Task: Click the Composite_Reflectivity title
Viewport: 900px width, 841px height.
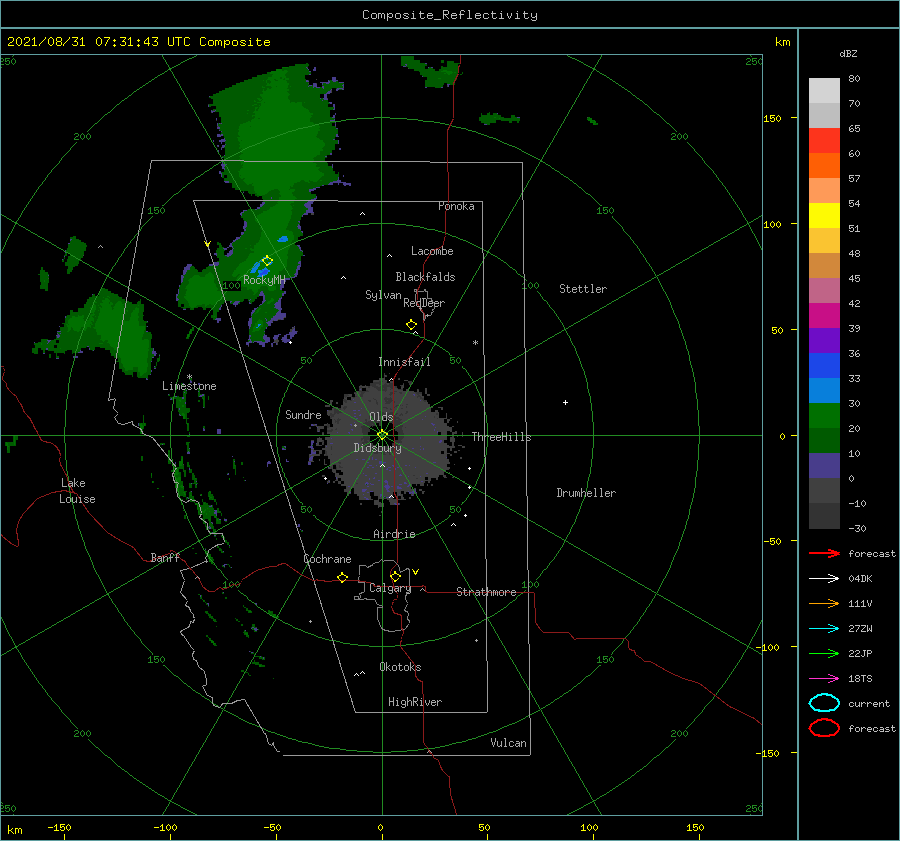Action: (x=450, y=15)
